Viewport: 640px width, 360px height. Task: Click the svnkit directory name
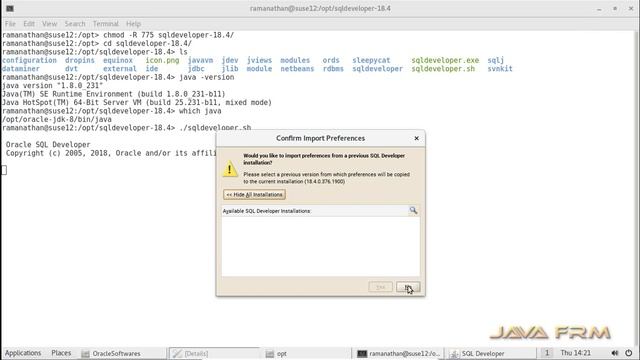point(500,69)
